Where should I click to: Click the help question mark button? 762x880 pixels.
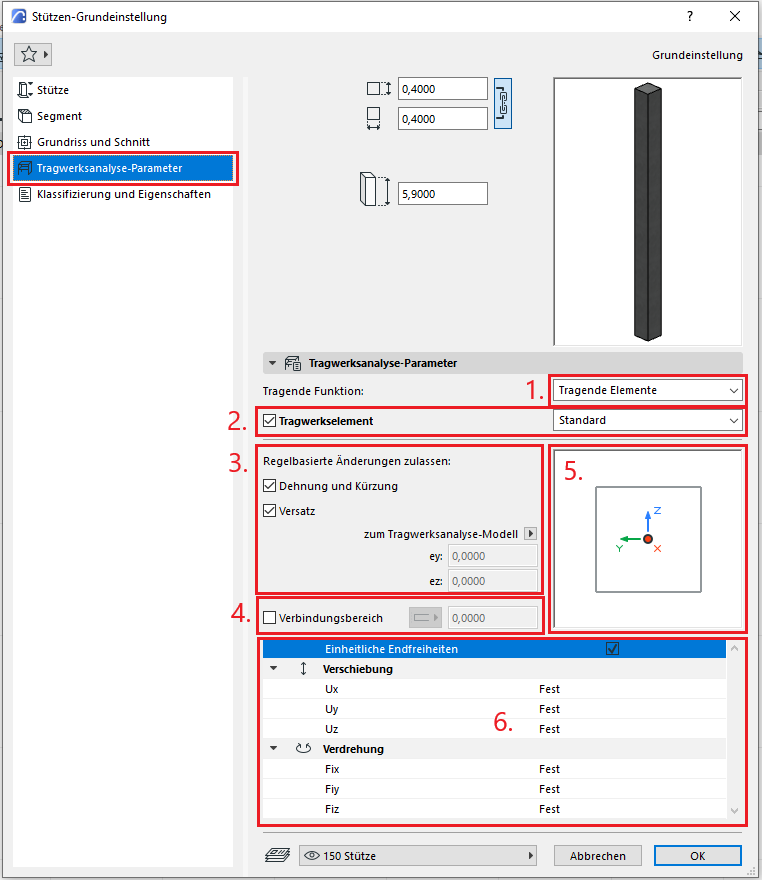tap(690, 16)
